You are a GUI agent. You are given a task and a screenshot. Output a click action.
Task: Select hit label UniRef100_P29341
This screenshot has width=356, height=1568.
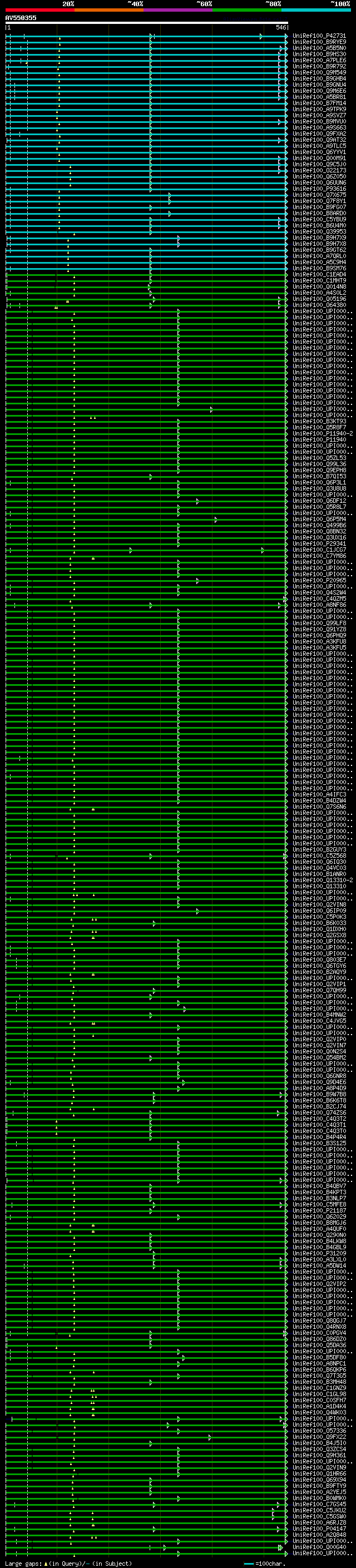point(319,543)
